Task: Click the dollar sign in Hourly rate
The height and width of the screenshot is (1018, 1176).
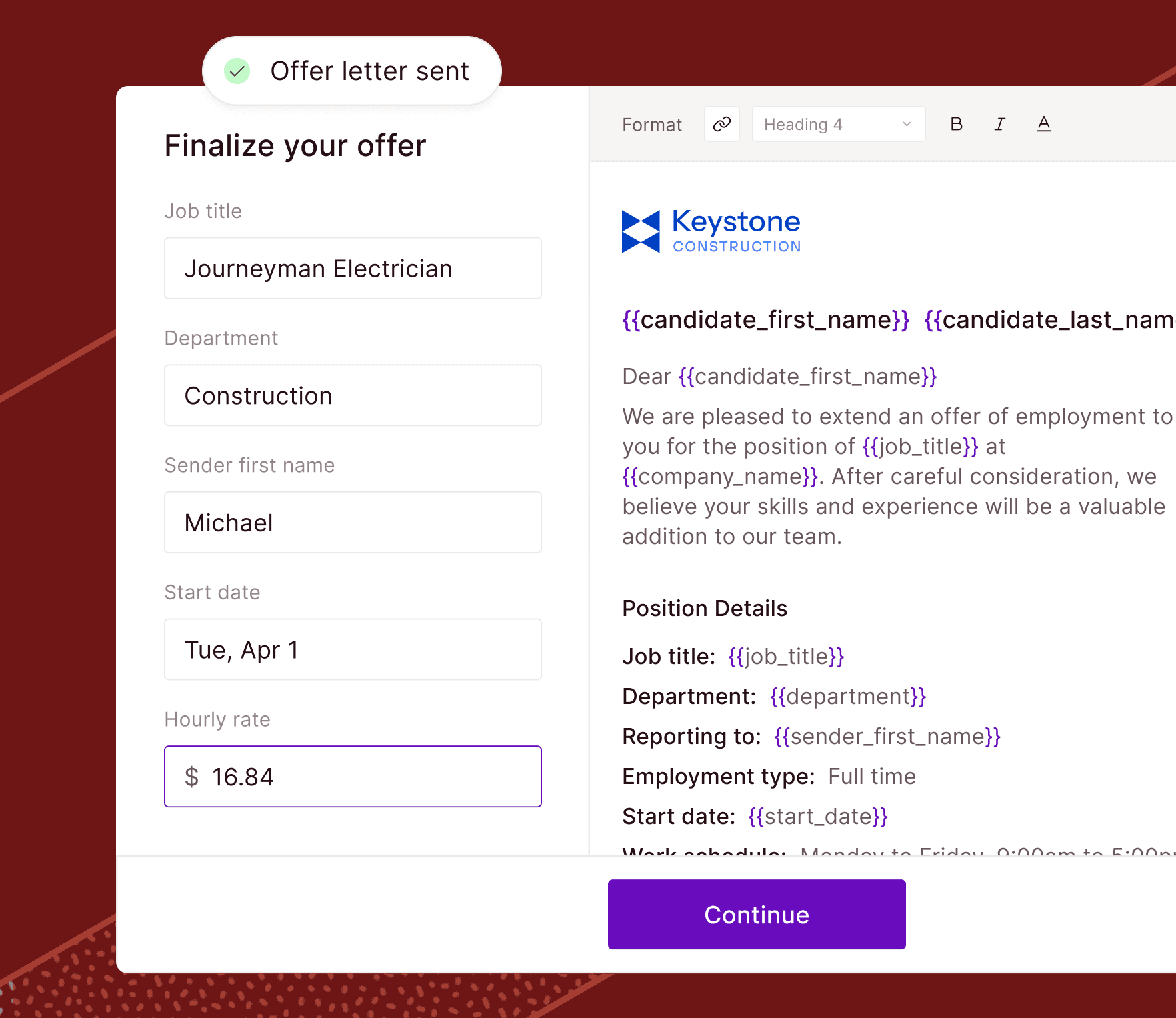Action: click(192, 776)
